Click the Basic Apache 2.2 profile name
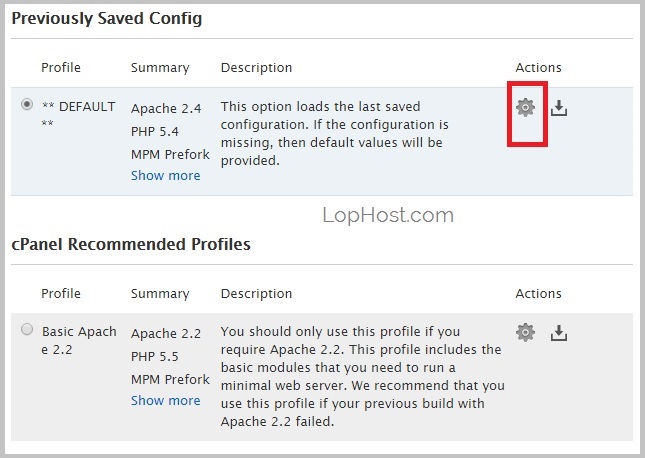645x458 pixels. (79, 340)
